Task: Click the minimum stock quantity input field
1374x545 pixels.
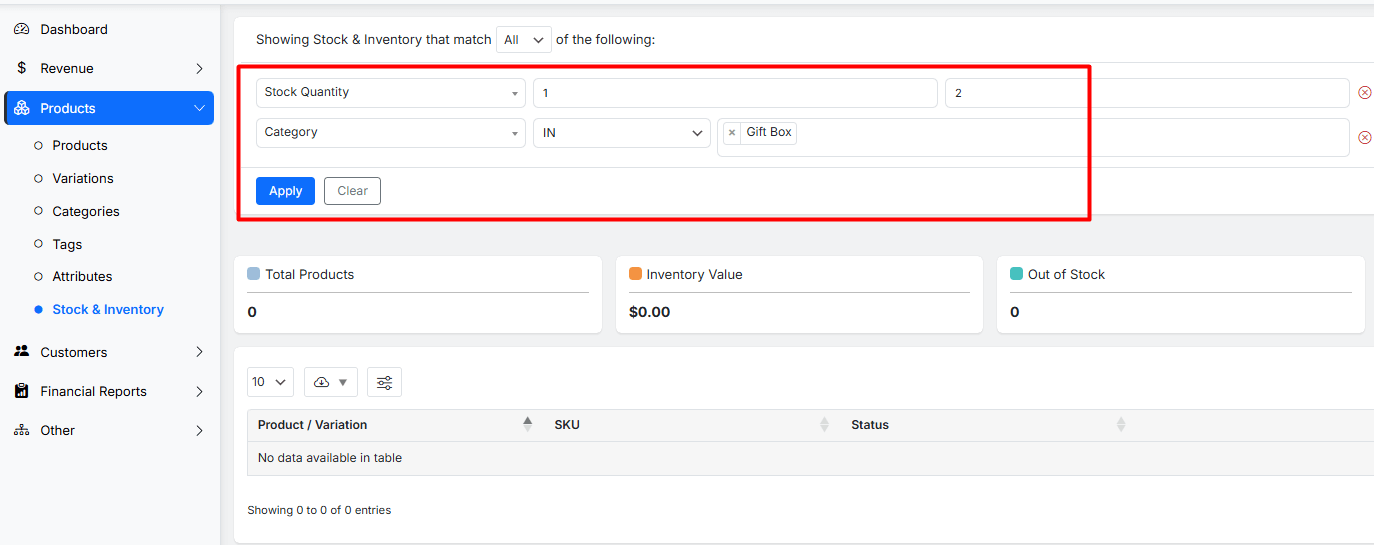Action: pos(734,93)
